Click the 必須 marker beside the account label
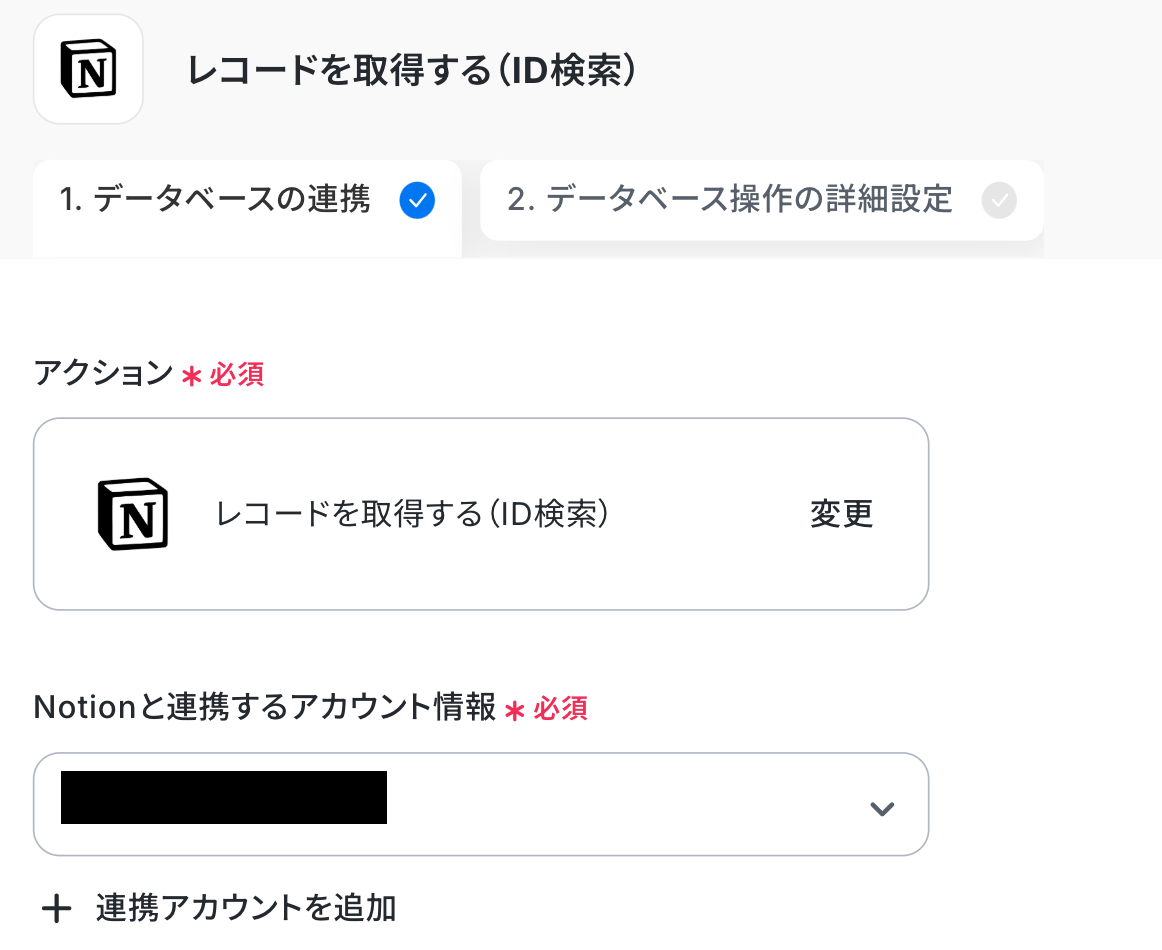This screenshot has width=1162, height=950. click(x=560, y=709)
